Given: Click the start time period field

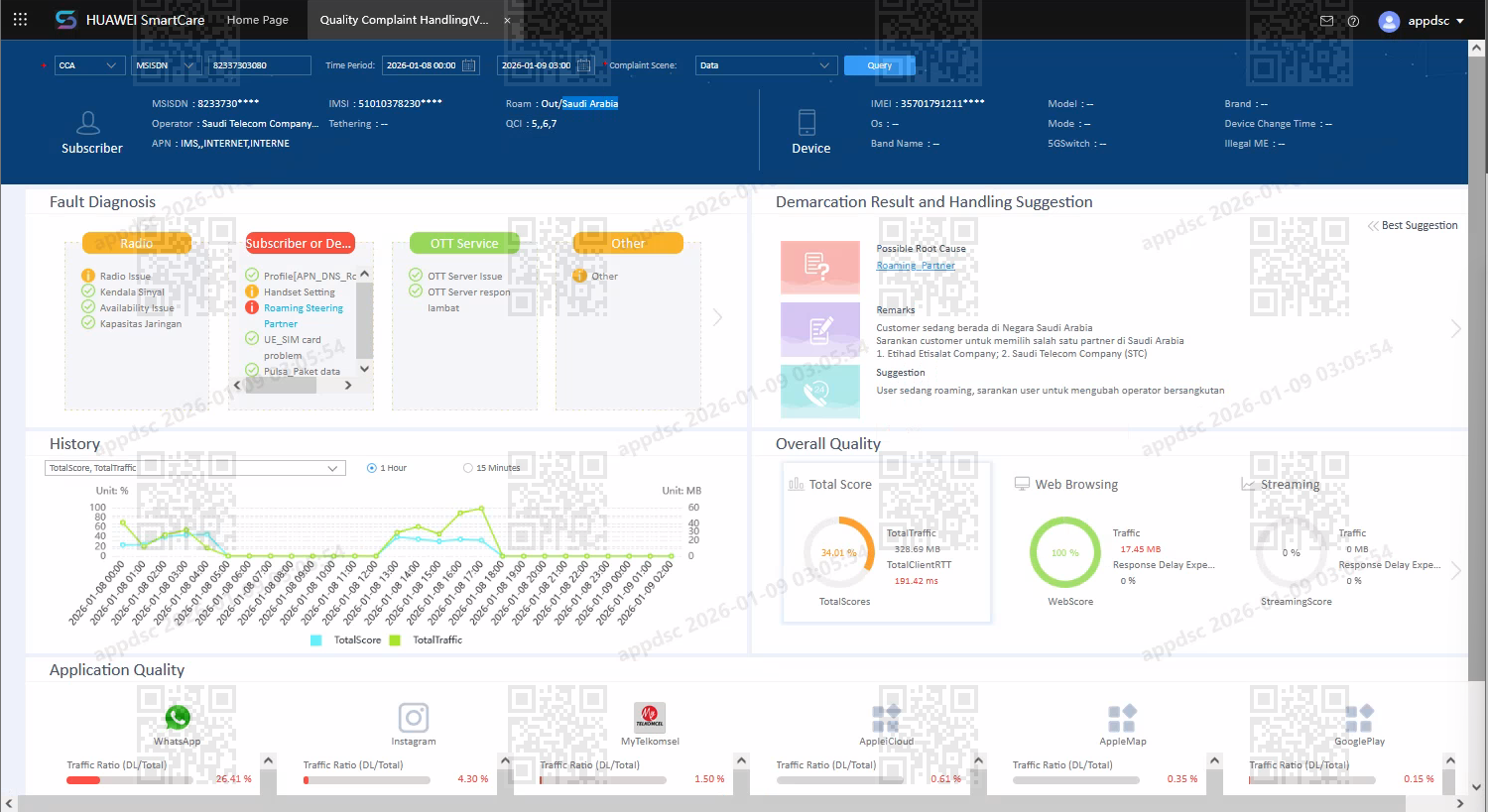Looking at the screenshot, I should (x=431, y=65).
